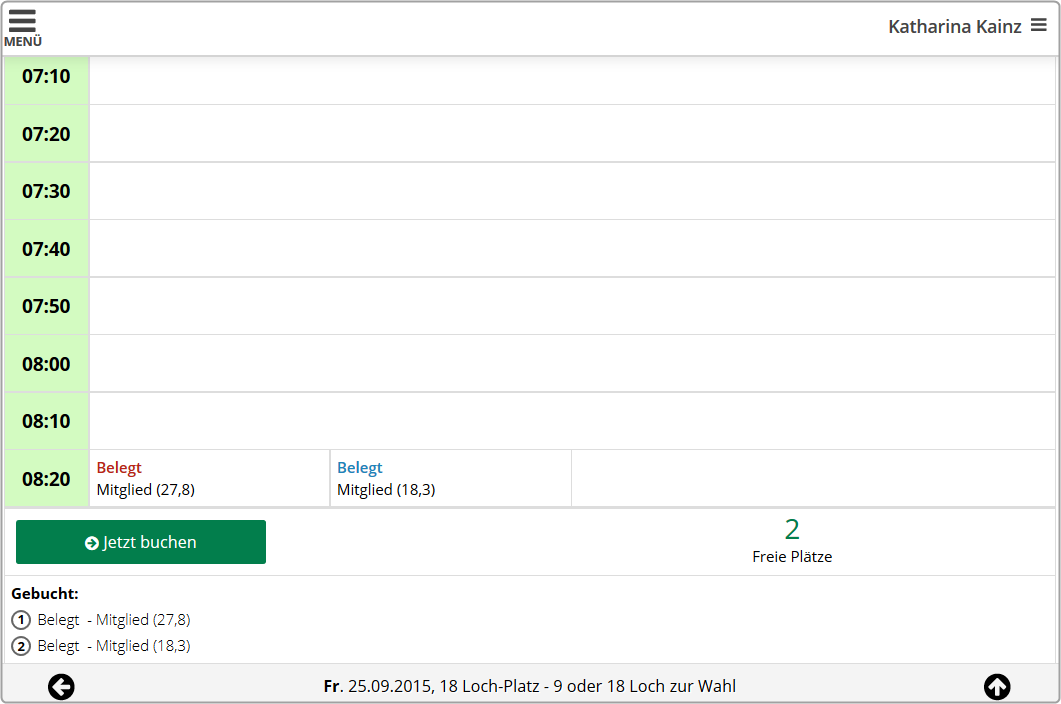Click circled number 1 booked entry
The height and width of the screenshot is (704, 1061).
click(x=21, y=620)
